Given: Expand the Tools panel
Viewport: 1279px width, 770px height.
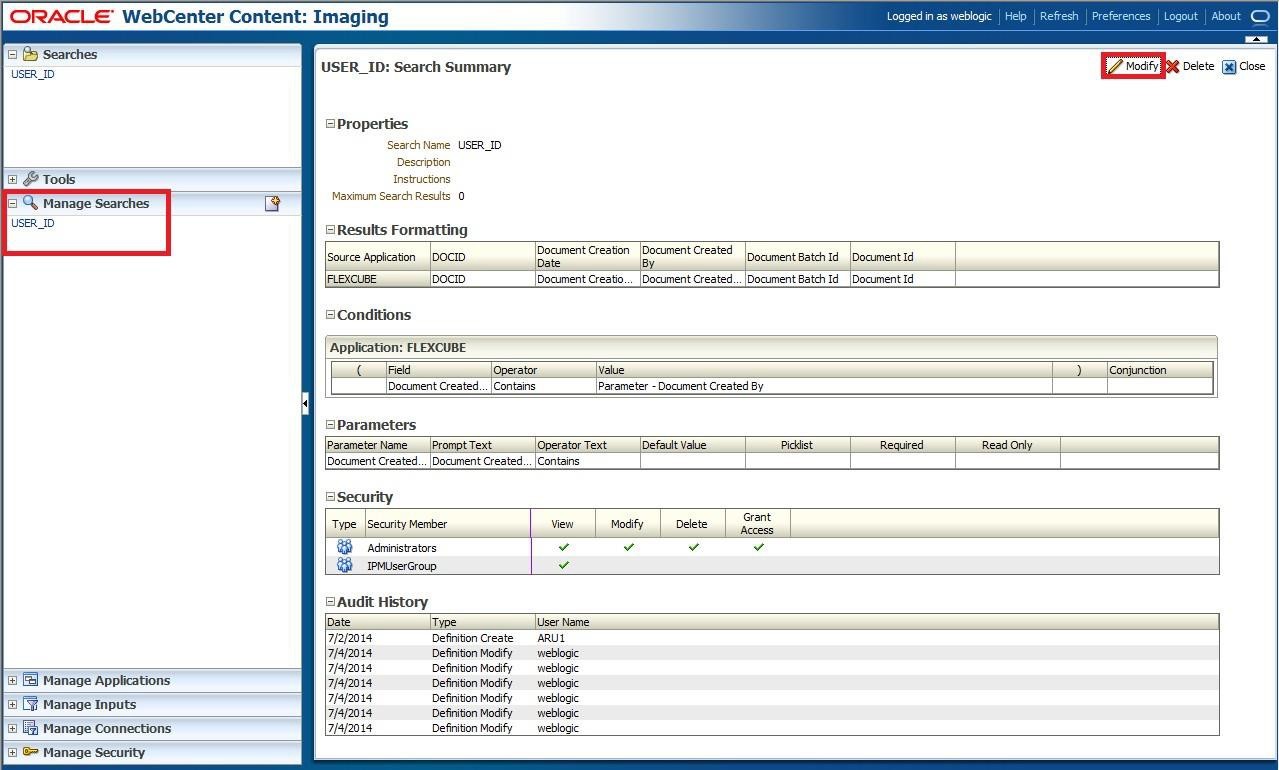Looking at the screenshot, I should (12, 180).
